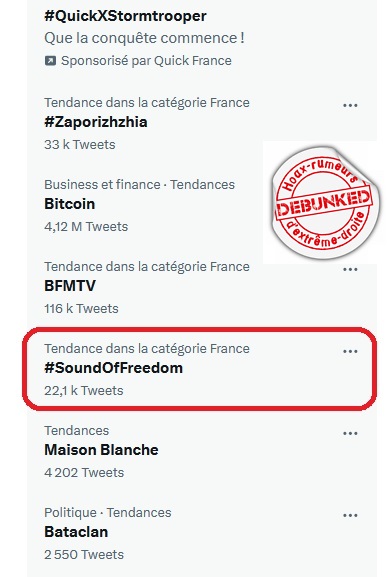Open the #SoundOfFreedom trending hashtag
Image resolution: width=391 pixels, height=577 pixels.
[113, 368]
